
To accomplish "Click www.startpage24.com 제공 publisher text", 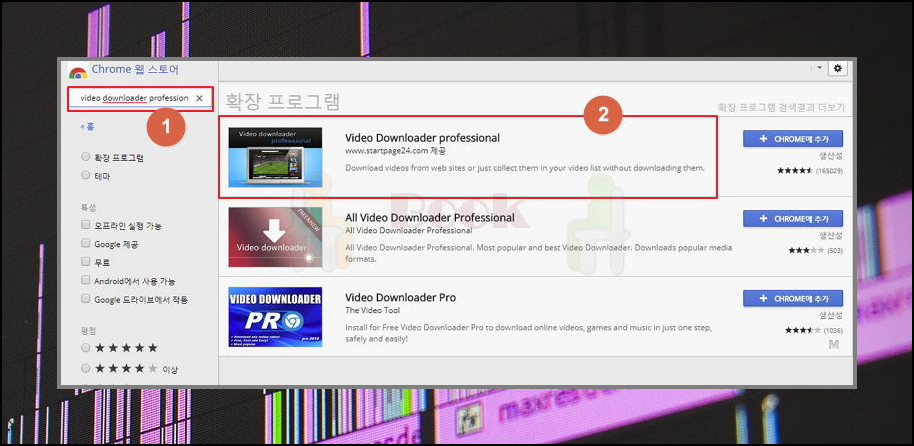I will (x=395, y=150).
